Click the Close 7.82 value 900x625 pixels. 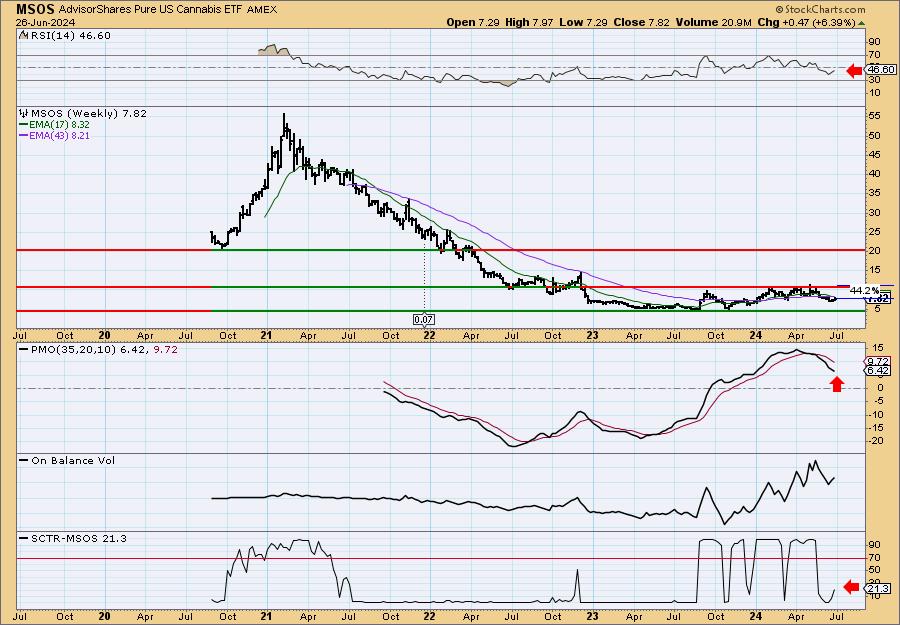[x=642, y=22]
